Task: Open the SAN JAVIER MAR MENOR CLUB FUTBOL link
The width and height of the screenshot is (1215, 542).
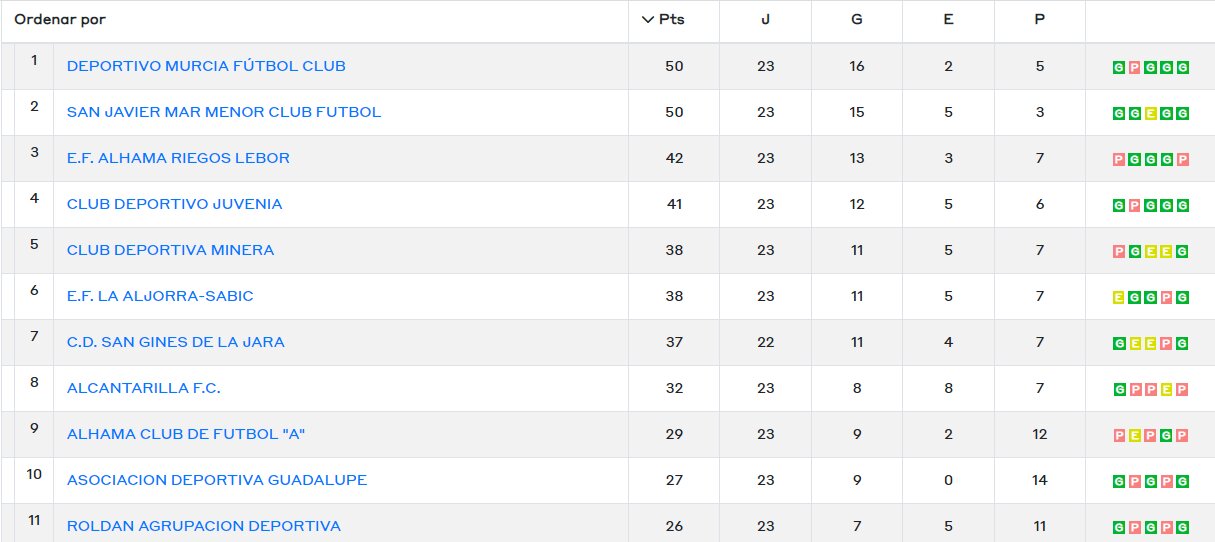Action: pyautogui.click(x=224, y=112)
